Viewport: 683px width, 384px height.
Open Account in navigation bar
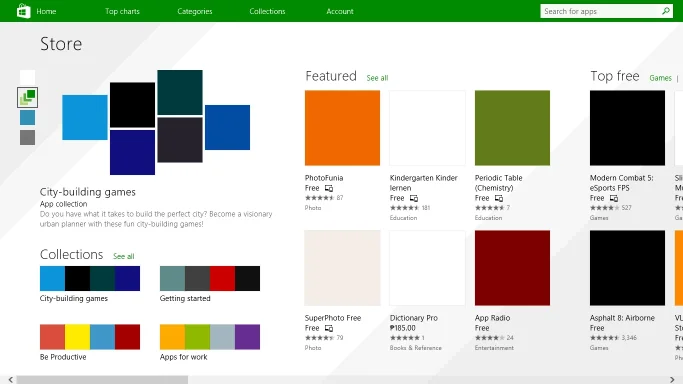click(x=340, y=11)
